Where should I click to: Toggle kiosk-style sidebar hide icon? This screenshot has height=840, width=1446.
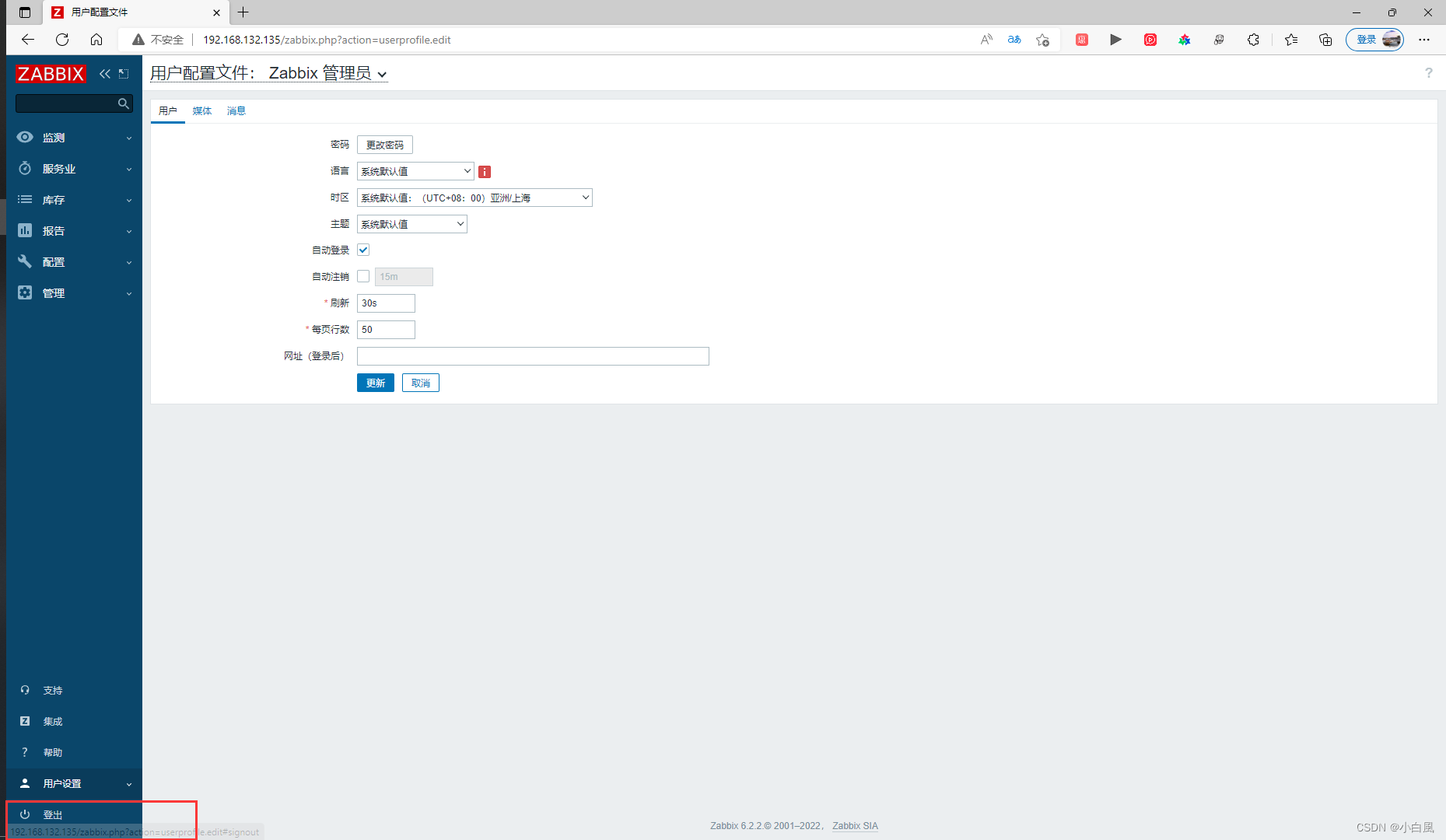click(x=124, y=74)
